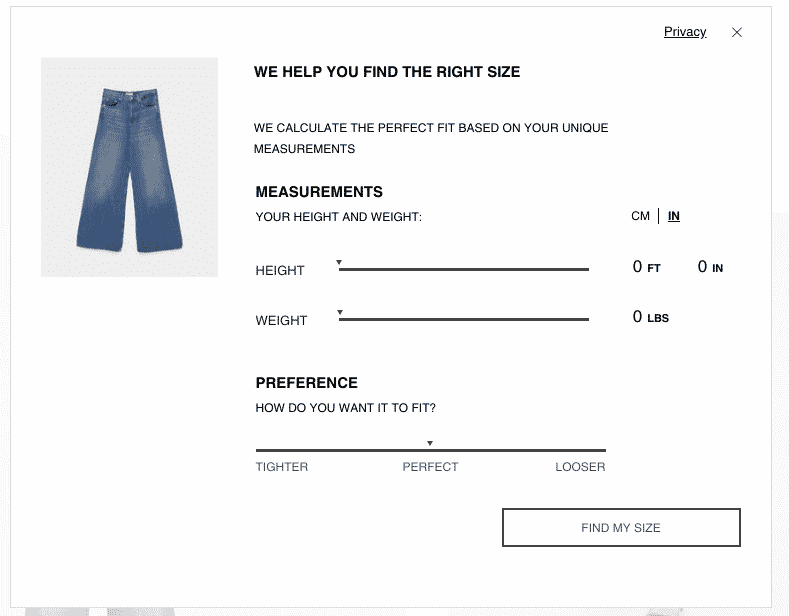The width and height of the screenshot is (789, 616).
Task: Click middle of the weight slider track
Action: [x=464, y=320]
